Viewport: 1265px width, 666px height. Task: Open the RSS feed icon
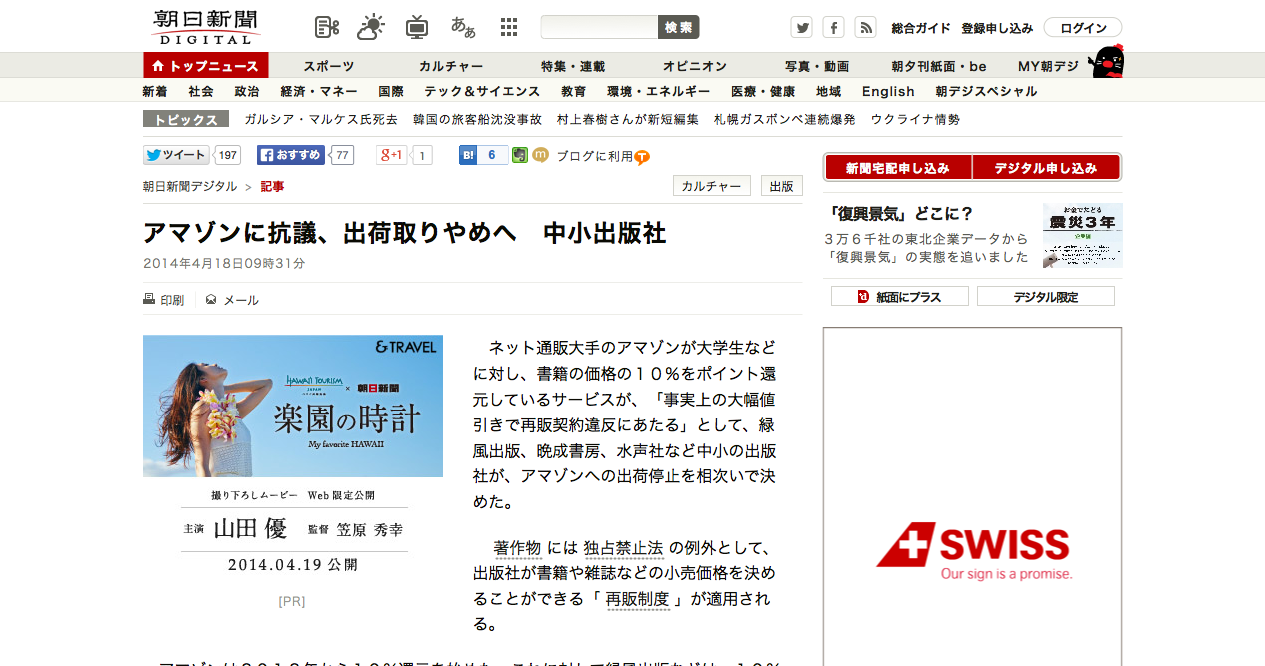click(x=865, y=27)
